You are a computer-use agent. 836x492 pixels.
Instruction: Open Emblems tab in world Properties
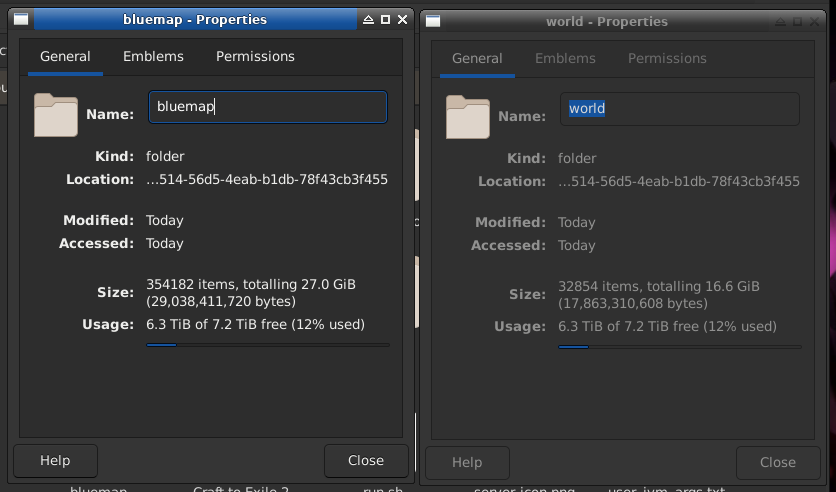(565, 59)
